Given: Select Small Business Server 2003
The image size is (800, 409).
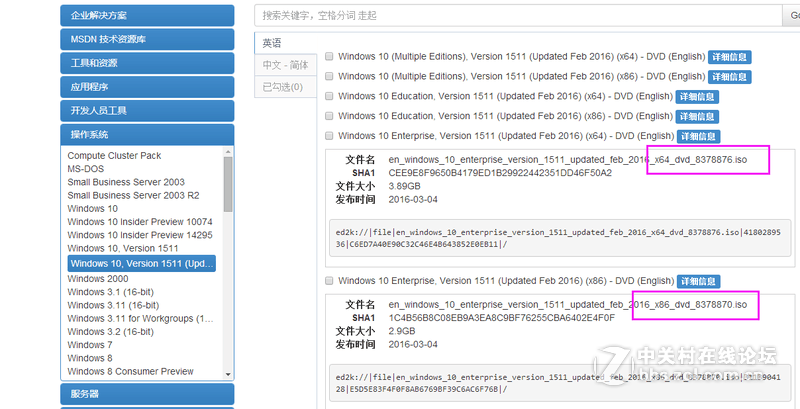Looking at the screenshot, I should pos(126,182).
